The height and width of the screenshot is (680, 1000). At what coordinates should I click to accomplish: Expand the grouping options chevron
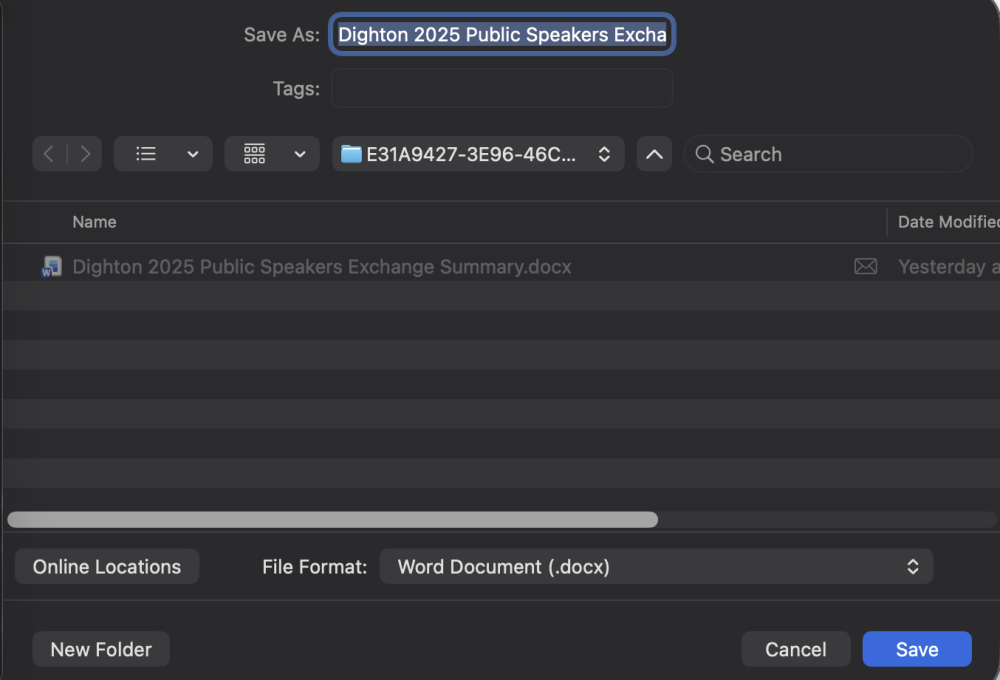pos(300,154)
